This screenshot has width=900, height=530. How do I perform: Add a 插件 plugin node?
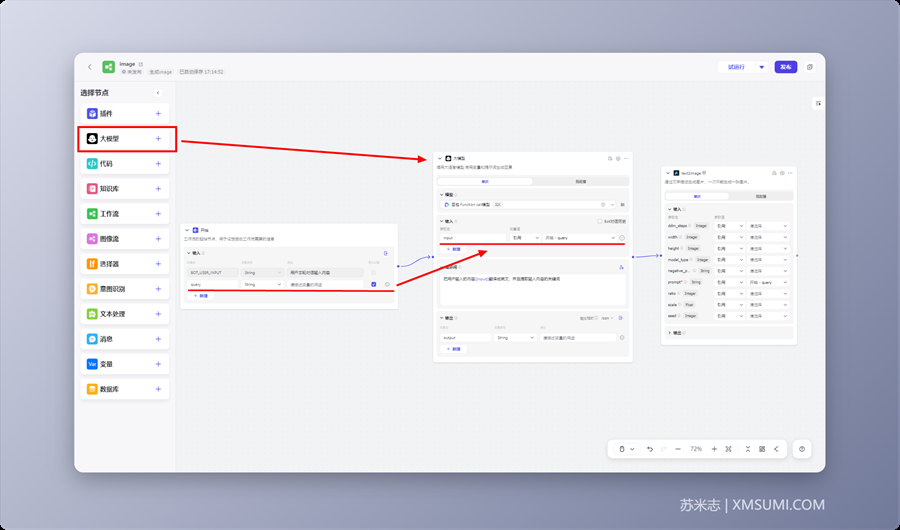pos(158,114)
